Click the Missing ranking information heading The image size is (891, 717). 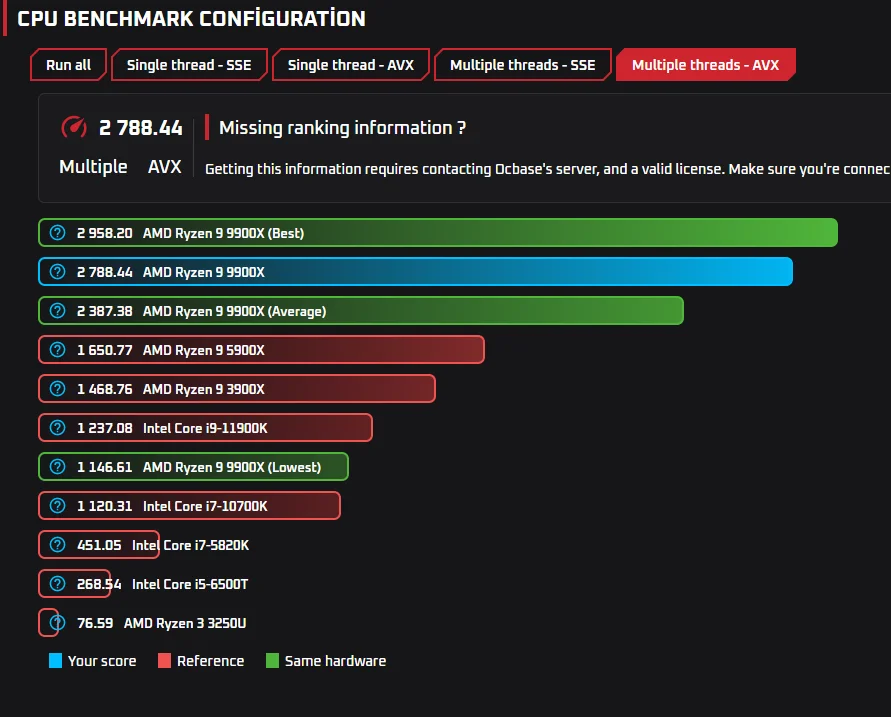pyautogui.click(x=342, y=128)
